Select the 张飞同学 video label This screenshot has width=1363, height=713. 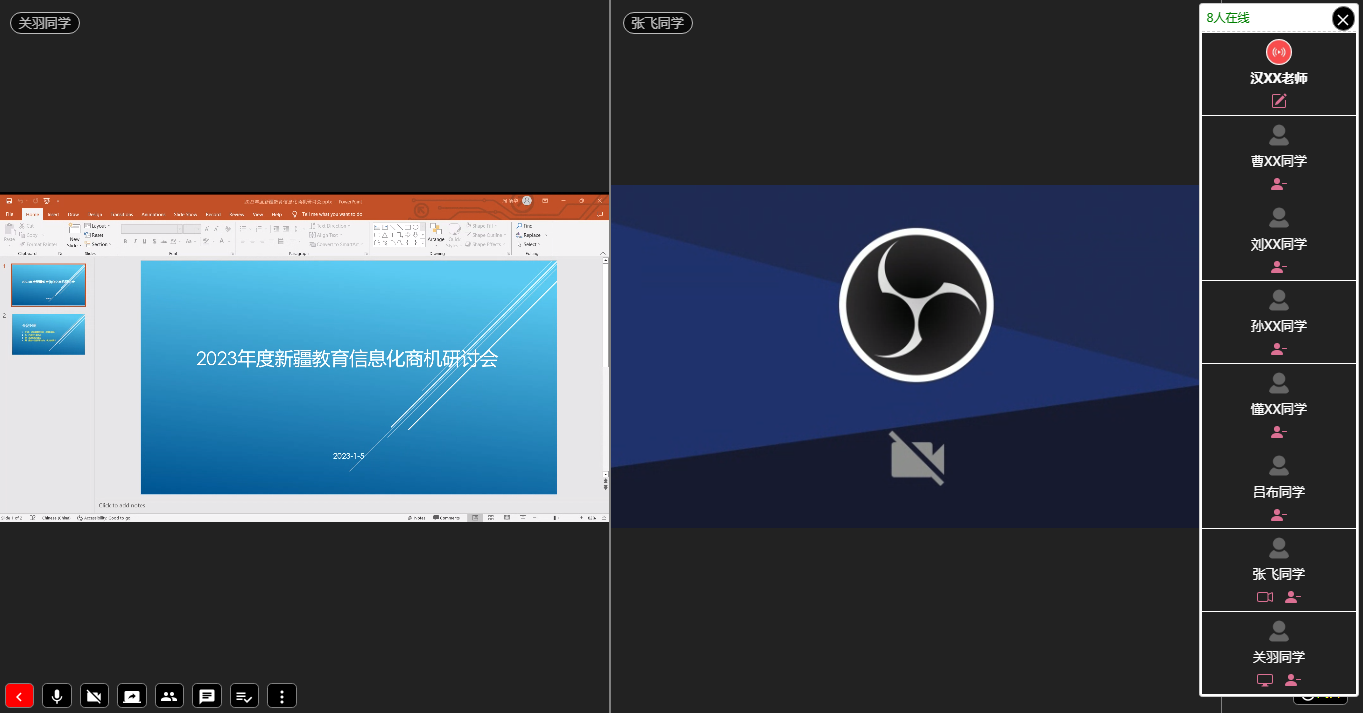657,23
